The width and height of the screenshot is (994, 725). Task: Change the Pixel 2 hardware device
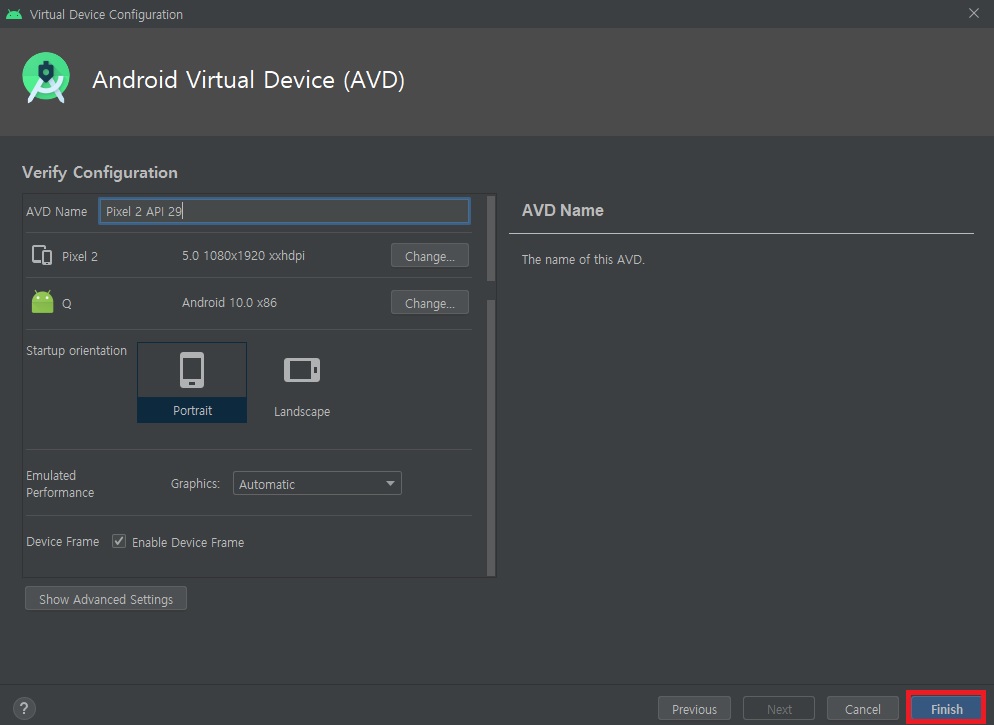430,255
